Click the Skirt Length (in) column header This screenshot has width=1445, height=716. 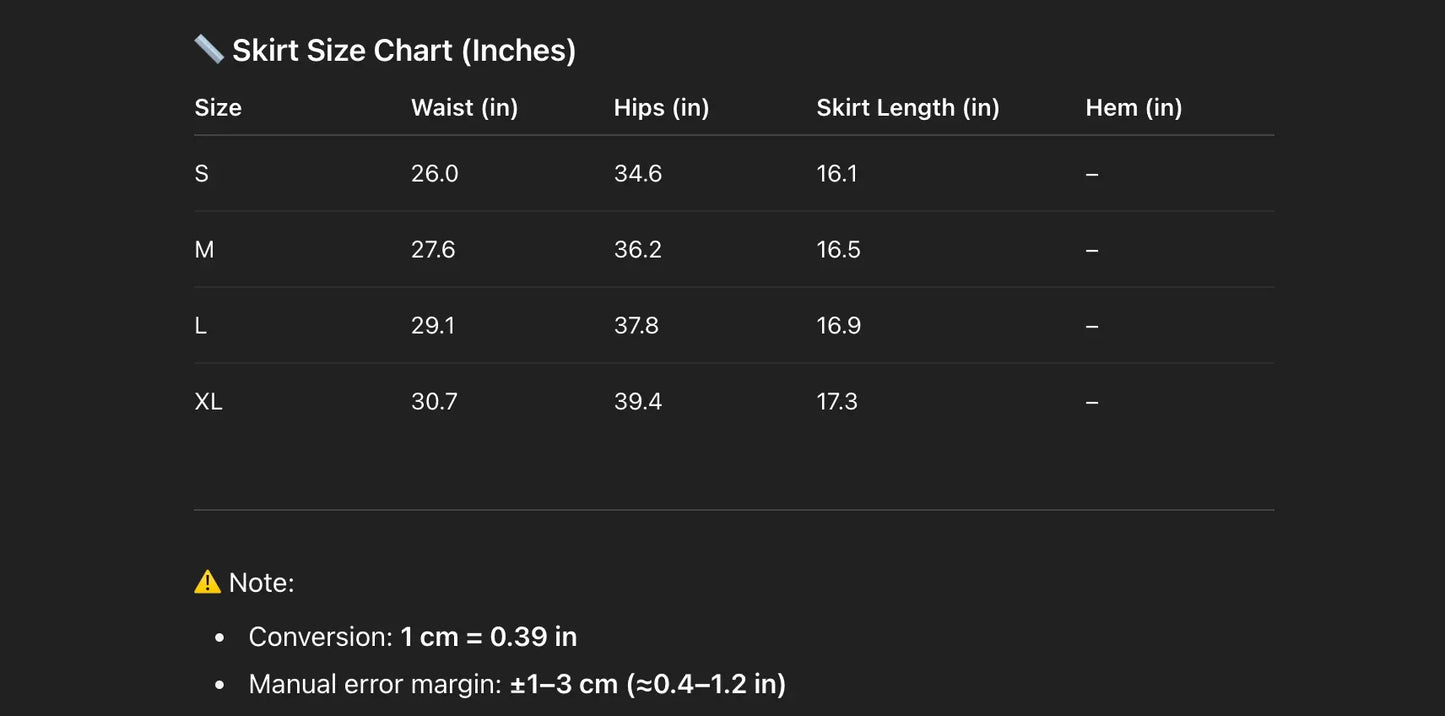[x=907, y=108]
